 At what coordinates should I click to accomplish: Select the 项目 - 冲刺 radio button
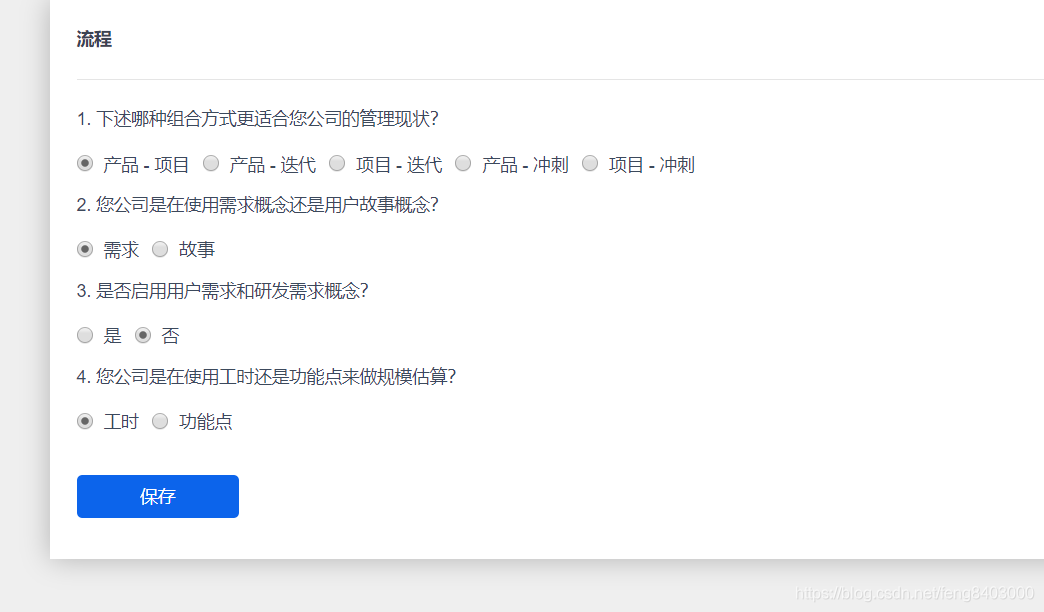click(x=590, y=163)
